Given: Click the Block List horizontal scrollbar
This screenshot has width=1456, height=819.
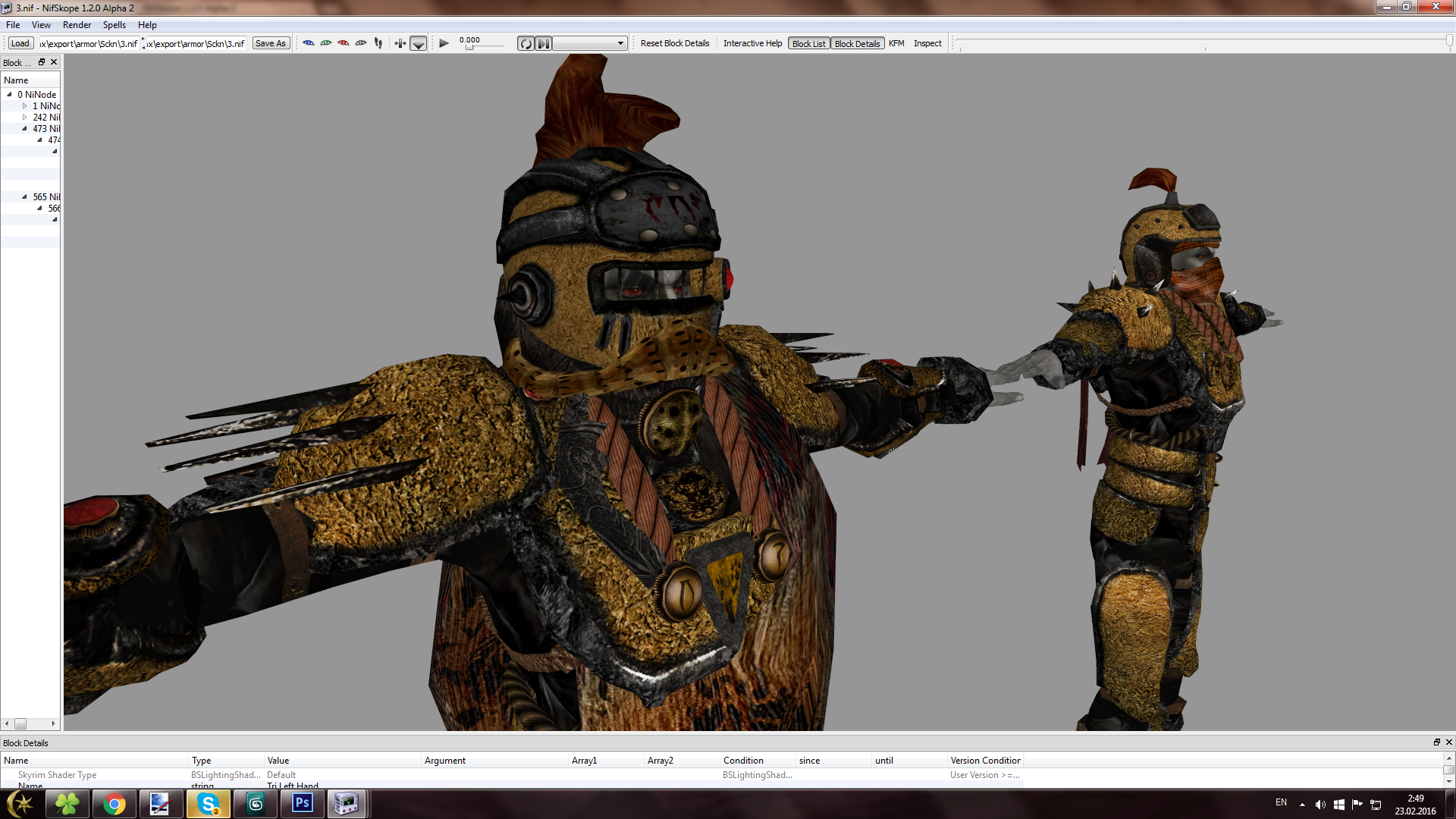Looking at the screenshot, I should 30,723.
